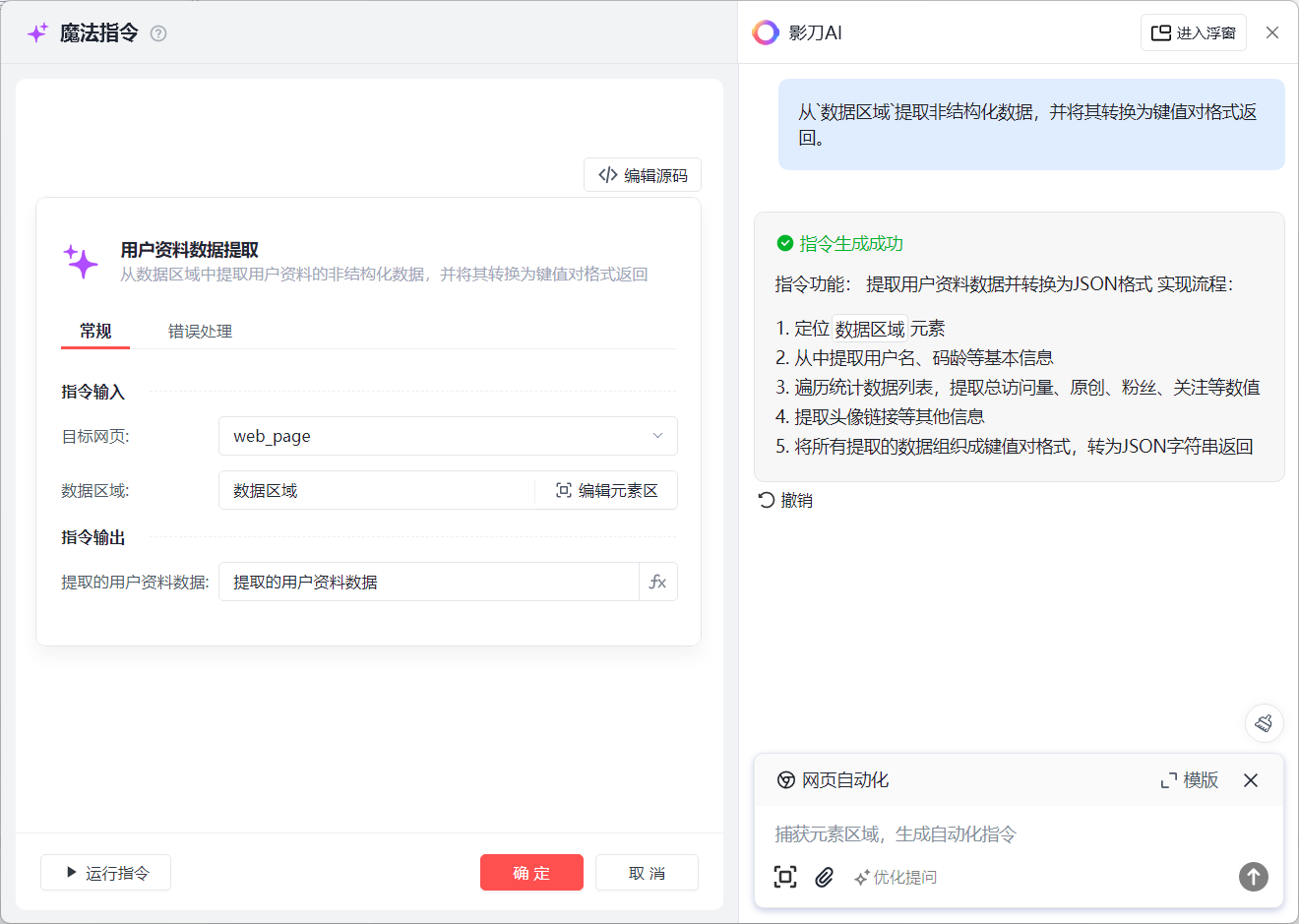Image resolution: width=1299 pixels, height=924 pixels.
Task: Click the heading 用户资料数据提取
Action: (190, 250)
